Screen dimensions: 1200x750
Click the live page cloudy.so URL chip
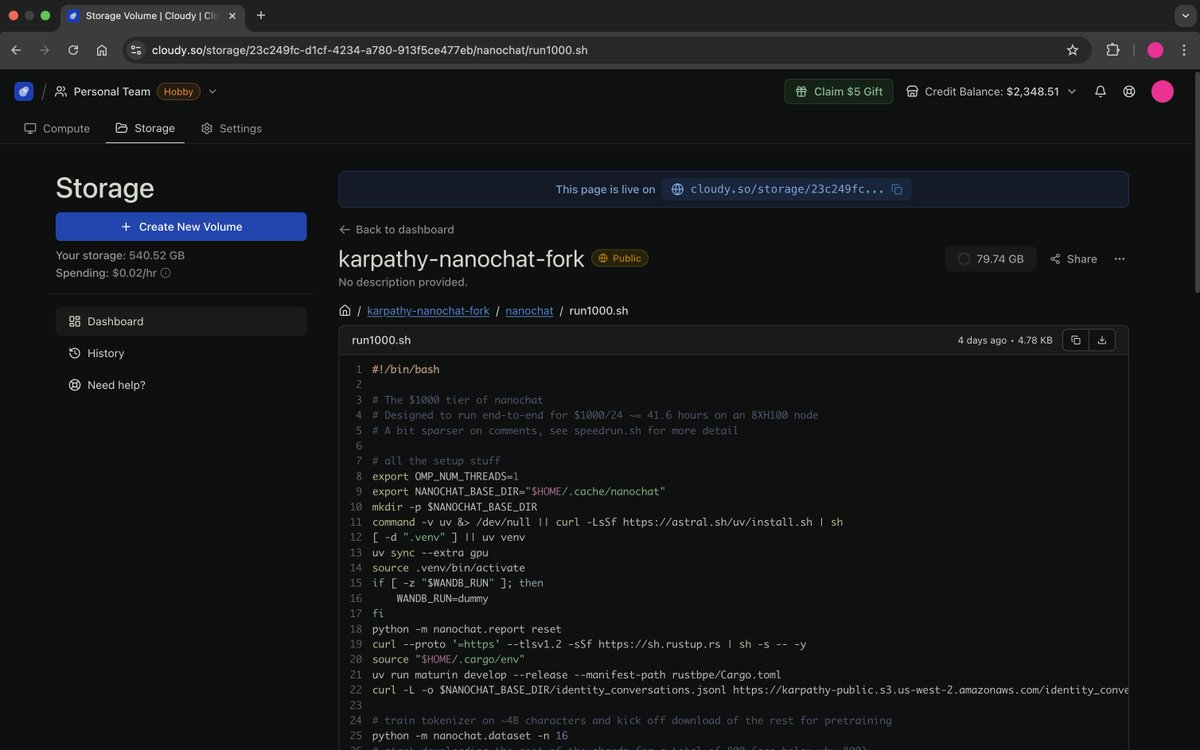tap(787, 189)
